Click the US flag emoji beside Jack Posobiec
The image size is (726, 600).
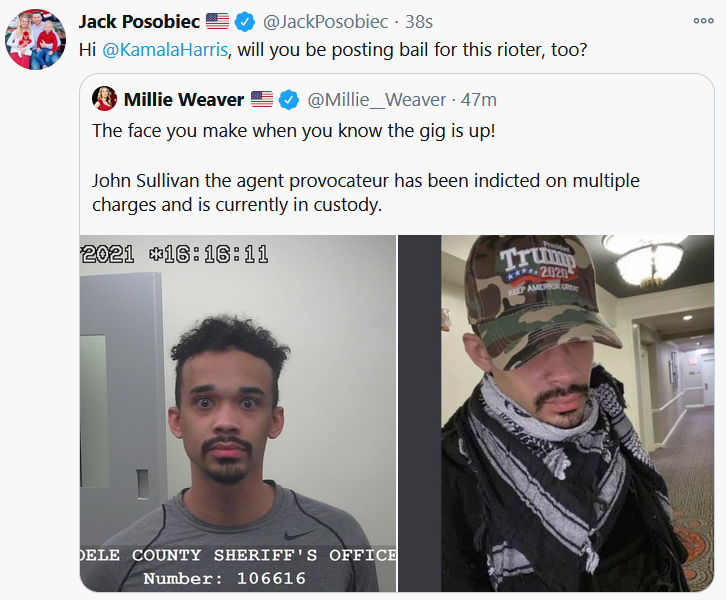point(217,21)
